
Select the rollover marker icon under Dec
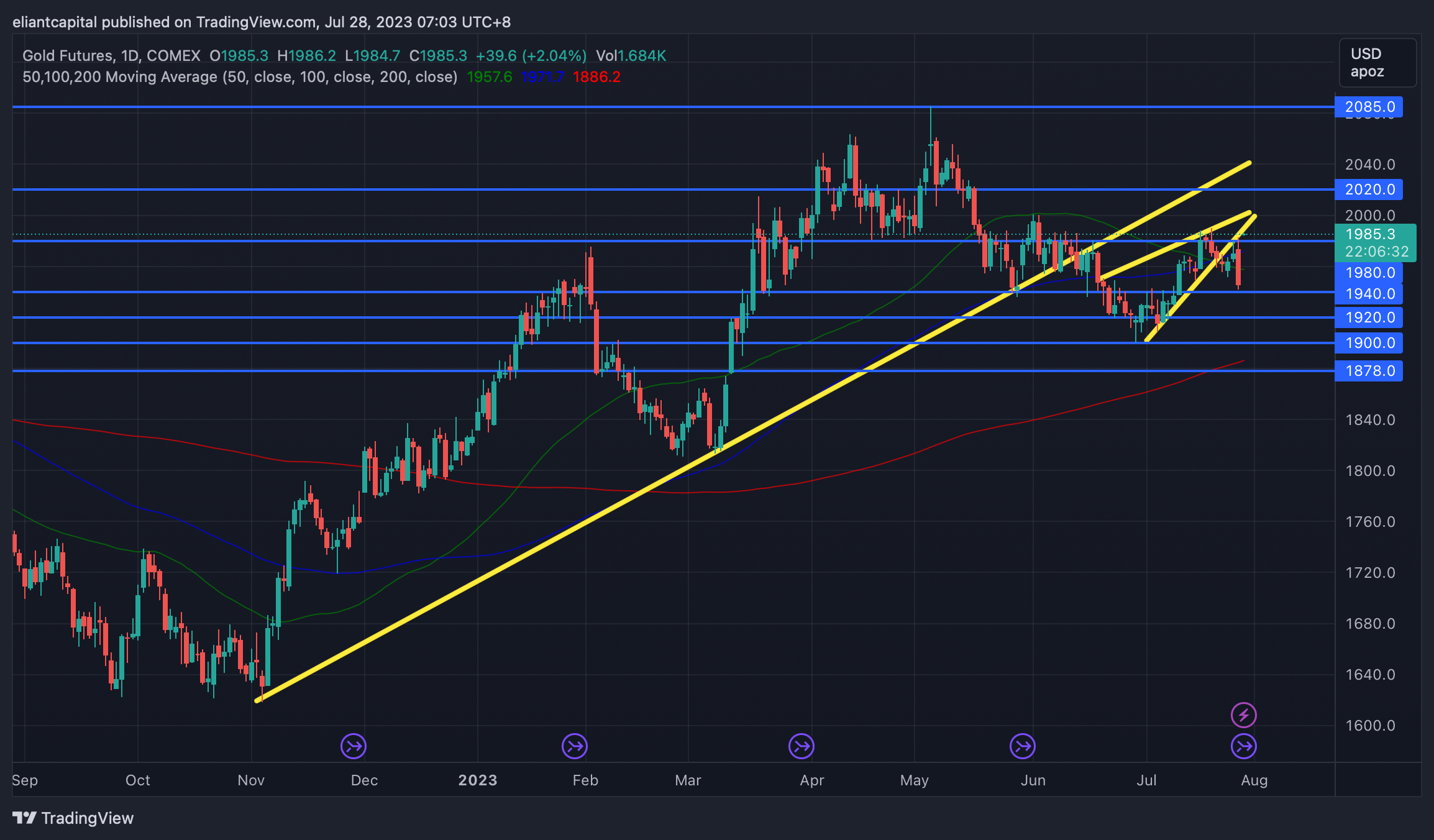(354, 746)
